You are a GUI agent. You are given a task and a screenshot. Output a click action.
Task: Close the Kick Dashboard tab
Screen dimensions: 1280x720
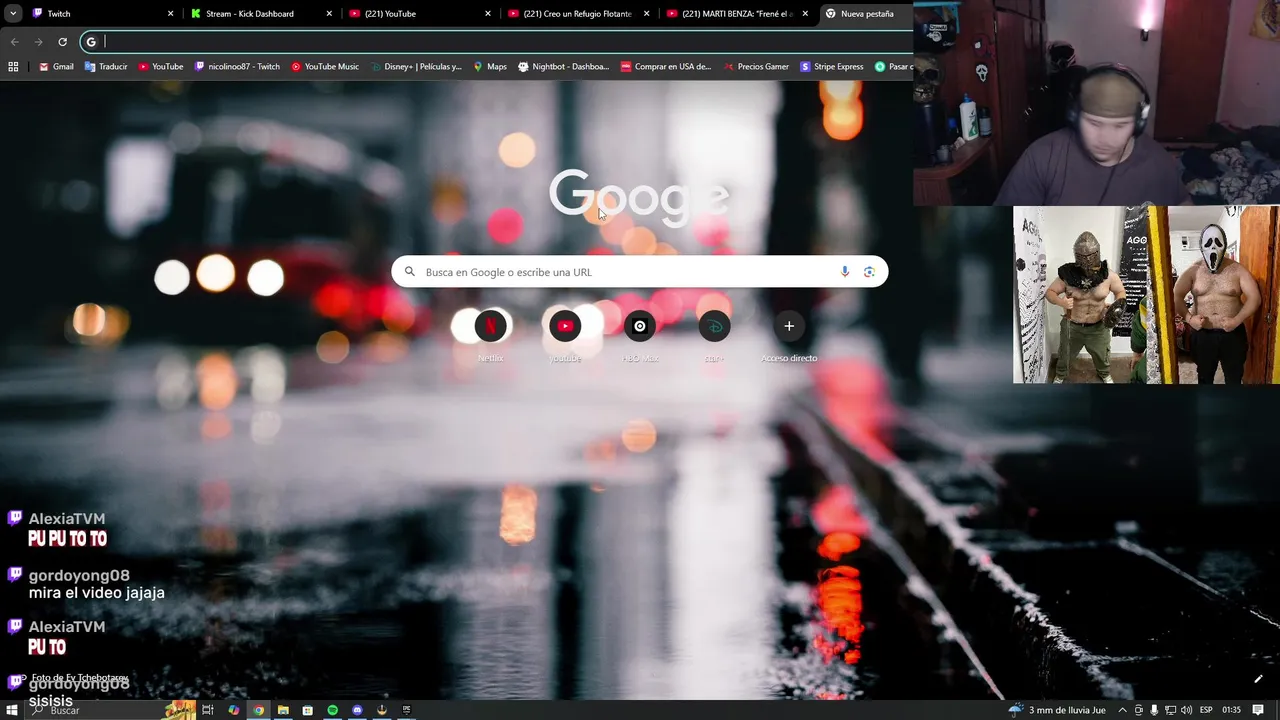329,14
